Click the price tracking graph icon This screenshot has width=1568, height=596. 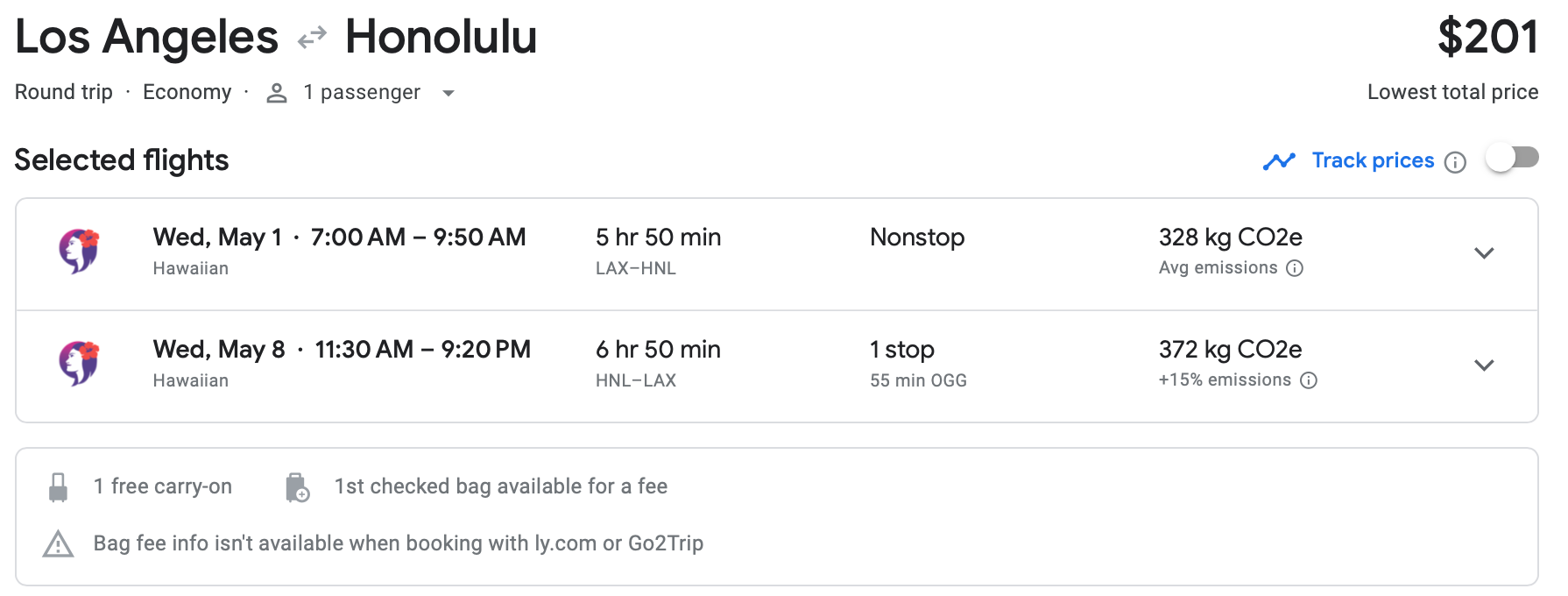click(1279, 161)
